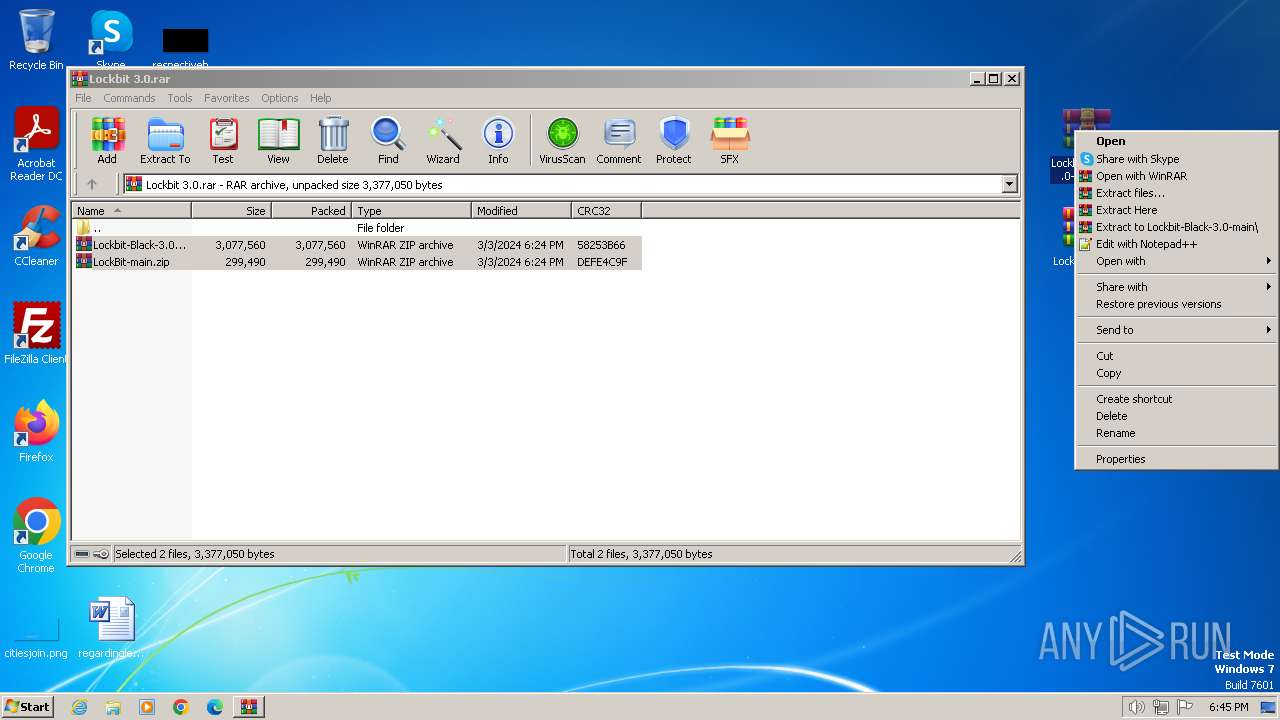
Task: Open the Windows Start menu
Action: pyautogui.click(x=28, y=707)
